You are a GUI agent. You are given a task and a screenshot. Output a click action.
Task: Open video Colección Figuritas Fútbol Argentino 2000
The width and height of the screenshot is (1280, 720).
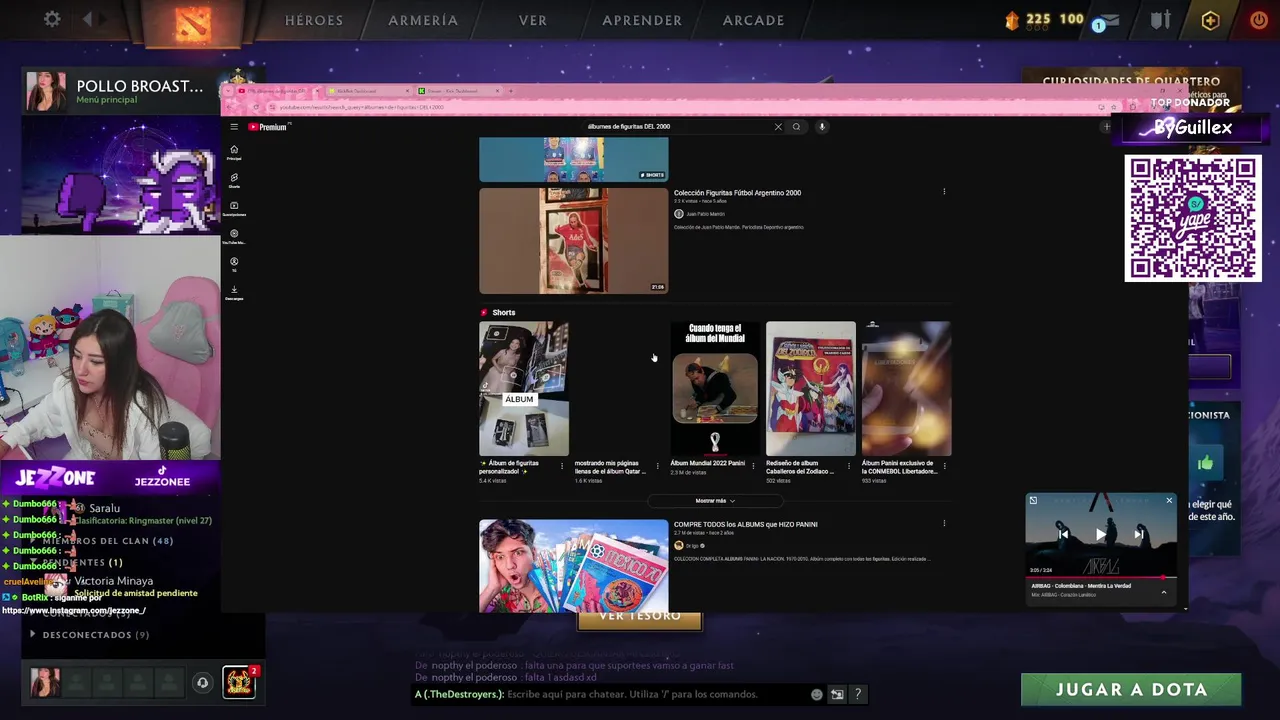(737, 193)
